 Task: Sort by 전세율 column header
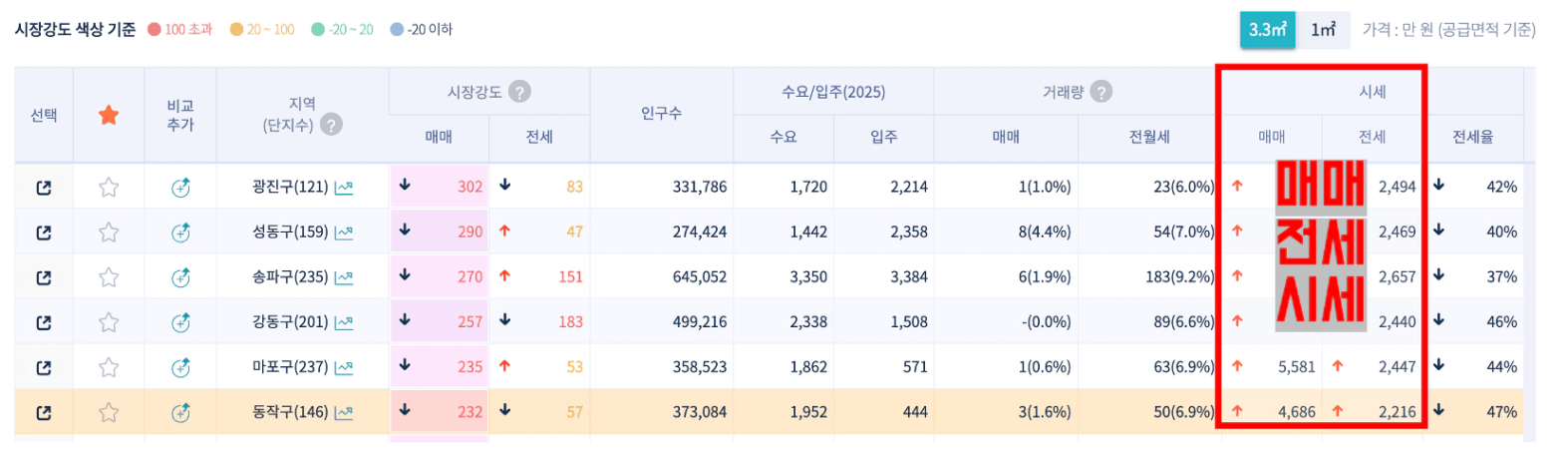[x=1472, y=137]
